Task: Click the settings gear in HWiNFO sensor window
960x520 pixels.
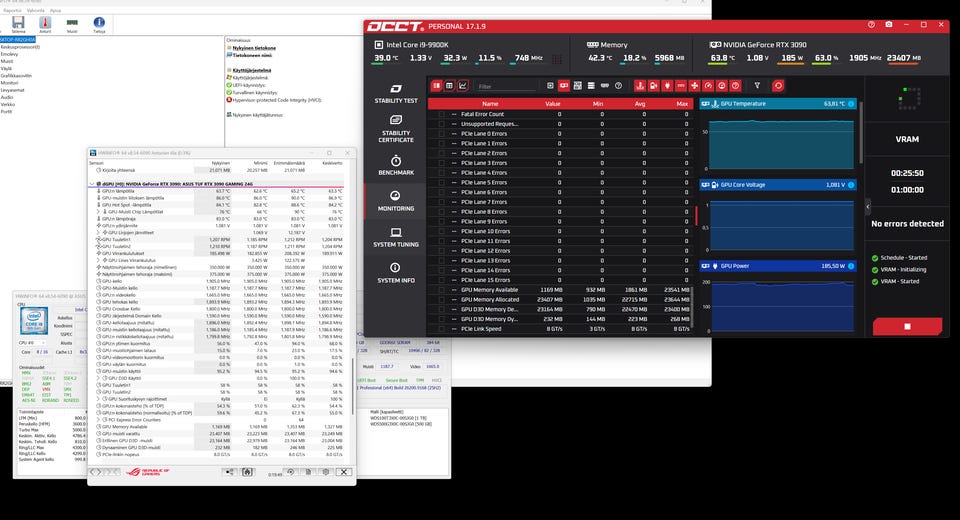Action: tap(326, 472)
